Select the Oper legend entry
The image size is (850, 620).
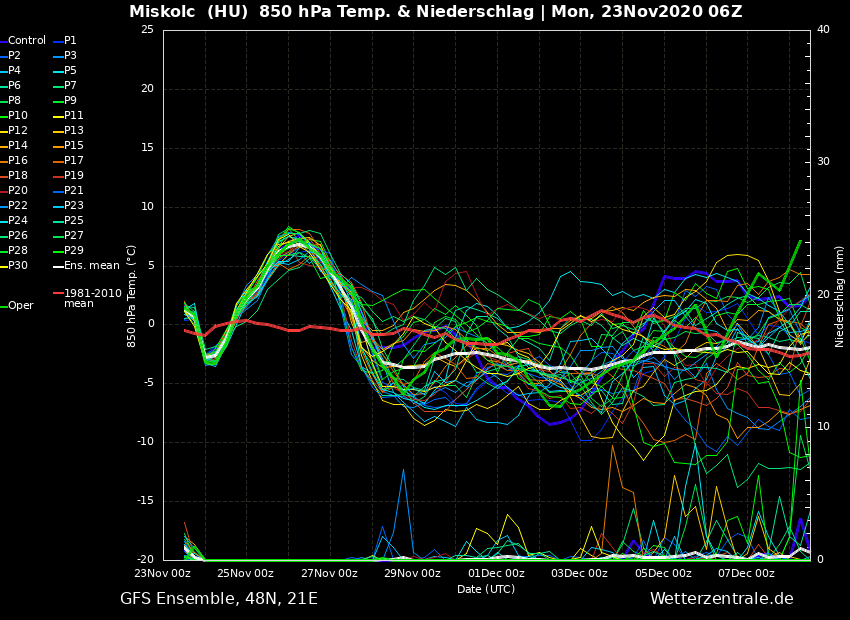21,306
